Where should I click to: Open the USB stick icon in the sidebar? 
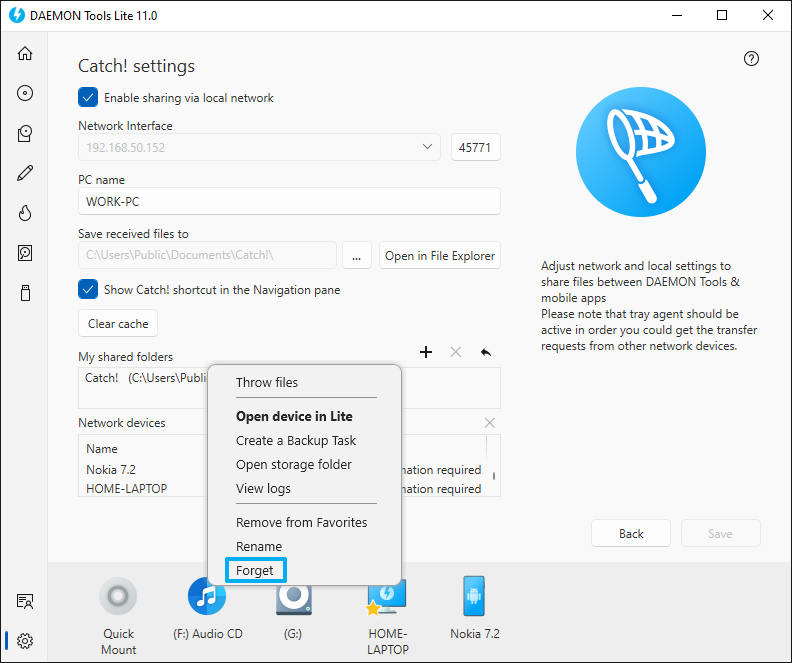25,293
